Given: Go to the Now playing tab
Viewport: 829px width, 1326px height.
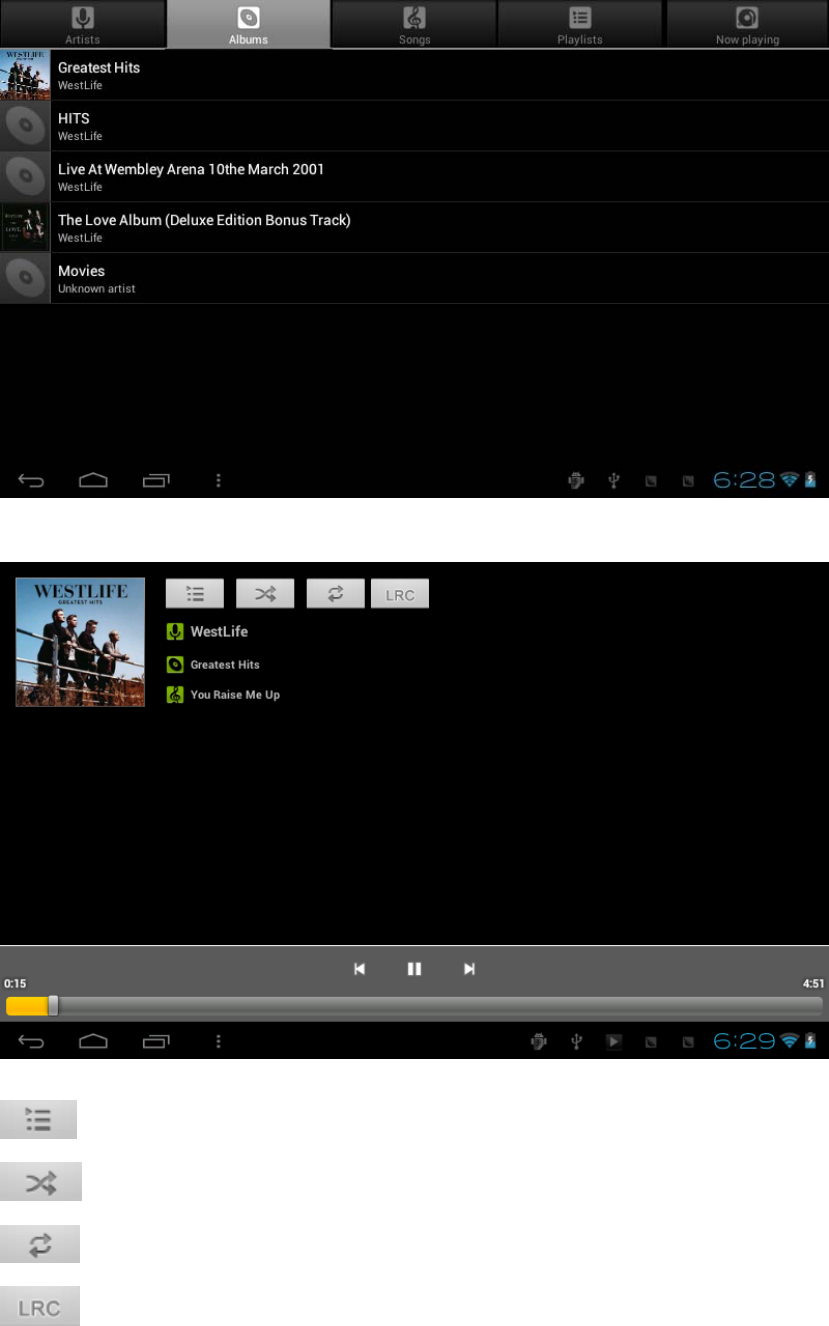Looking at the screenshot, I should coord(747,24).
